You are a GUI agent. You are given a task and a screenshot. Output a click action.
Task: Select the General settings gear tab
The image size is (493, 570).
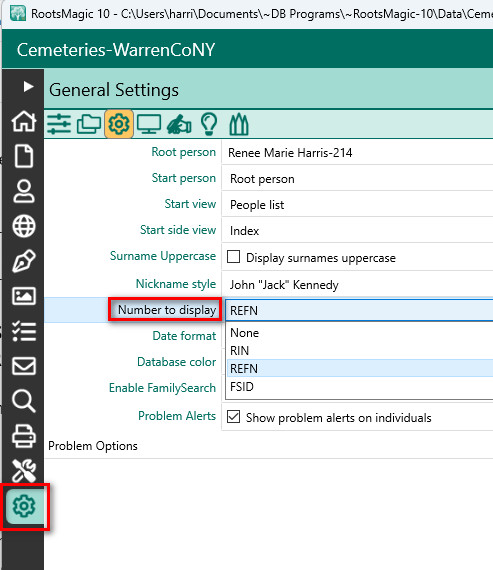click(119, 124)
